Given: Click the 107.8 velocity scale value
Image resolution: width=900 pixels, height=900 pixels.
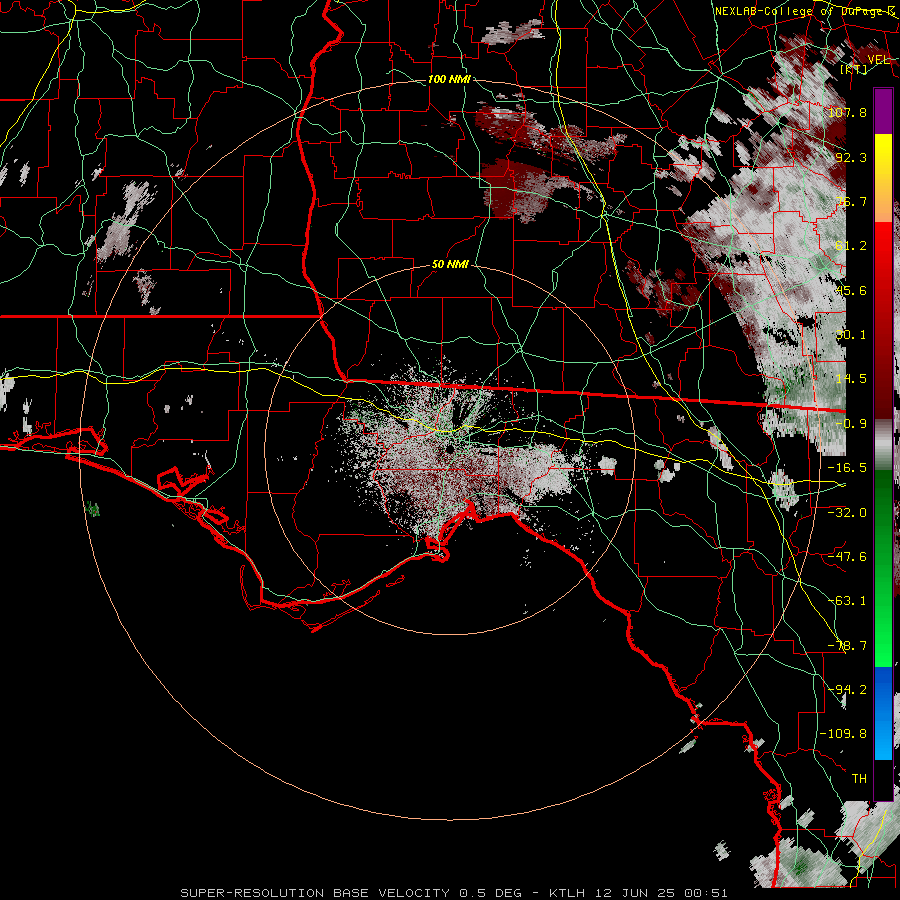Looking at the screenshot, I should [847, 112].
